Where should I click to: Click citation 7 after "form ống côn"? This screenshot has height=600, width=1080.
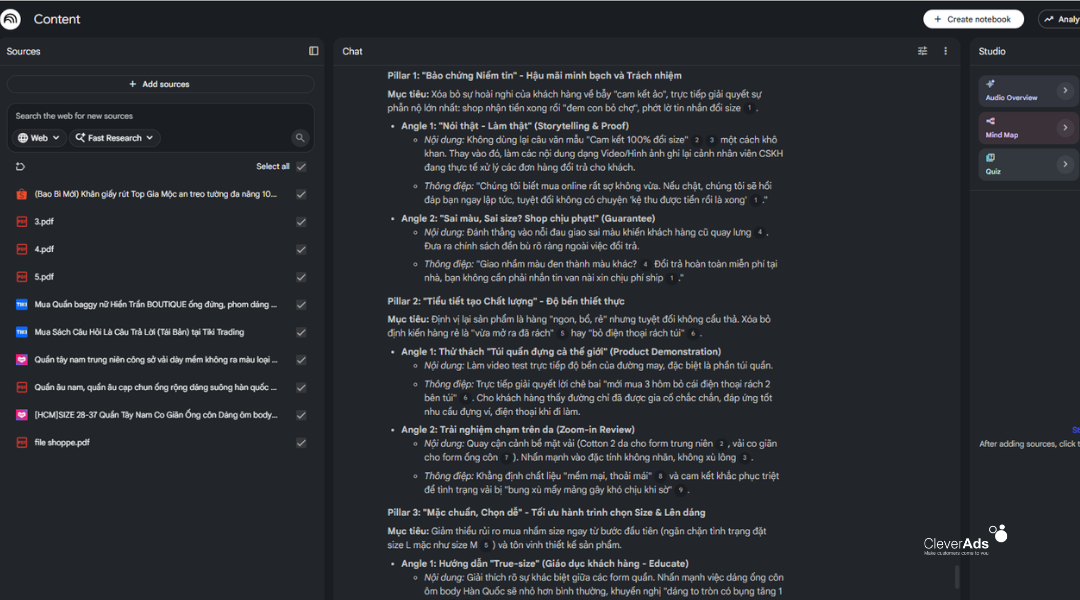pyautogui.click(x=506, y=457)
